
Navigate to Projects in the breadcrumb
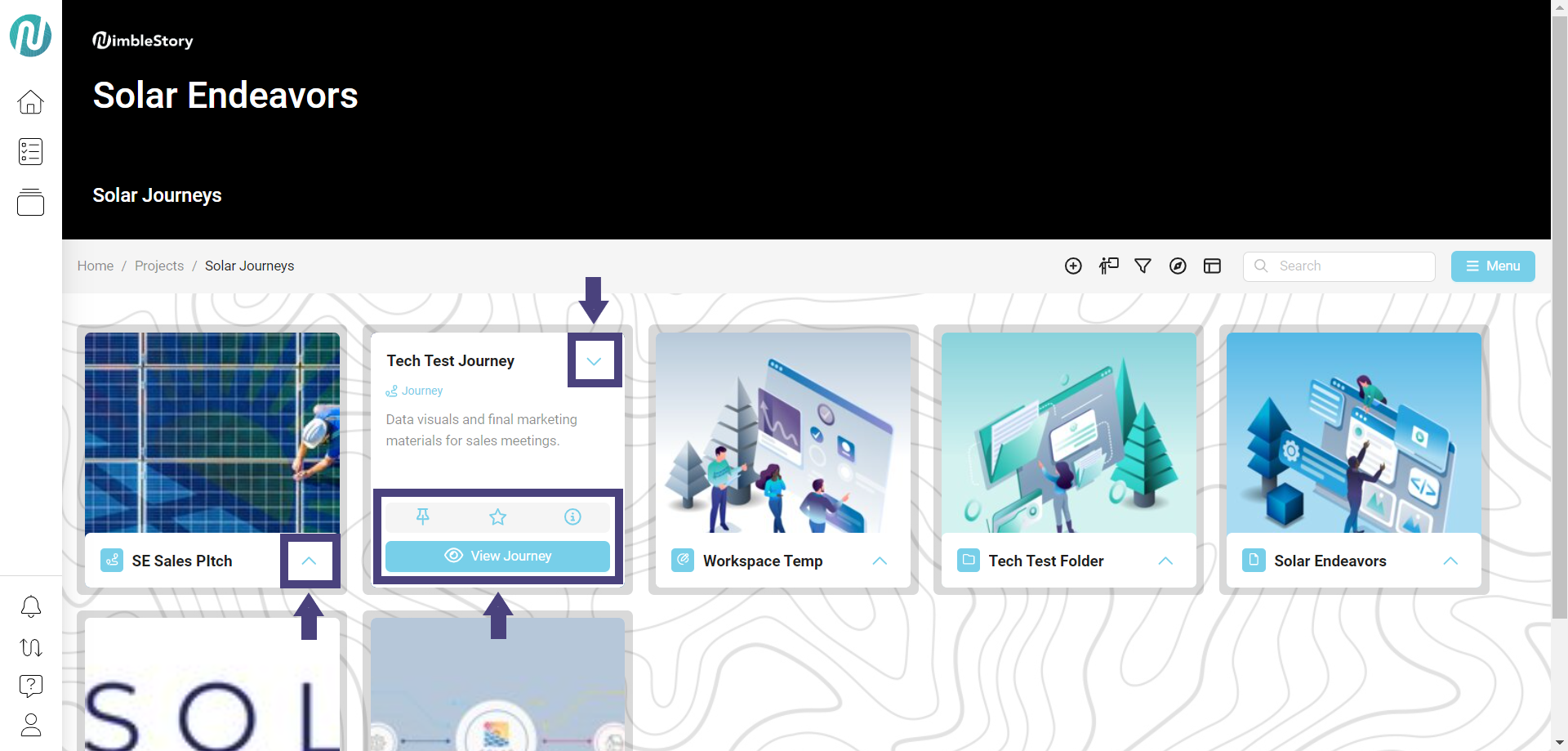[159, 266]
